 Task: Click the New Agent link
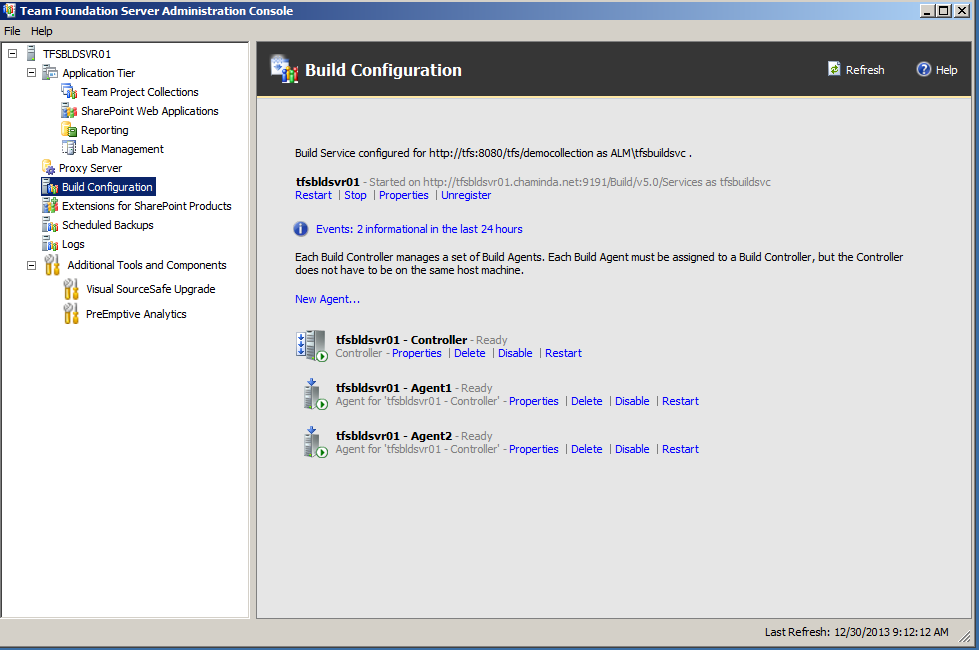[x=327, y=299]
